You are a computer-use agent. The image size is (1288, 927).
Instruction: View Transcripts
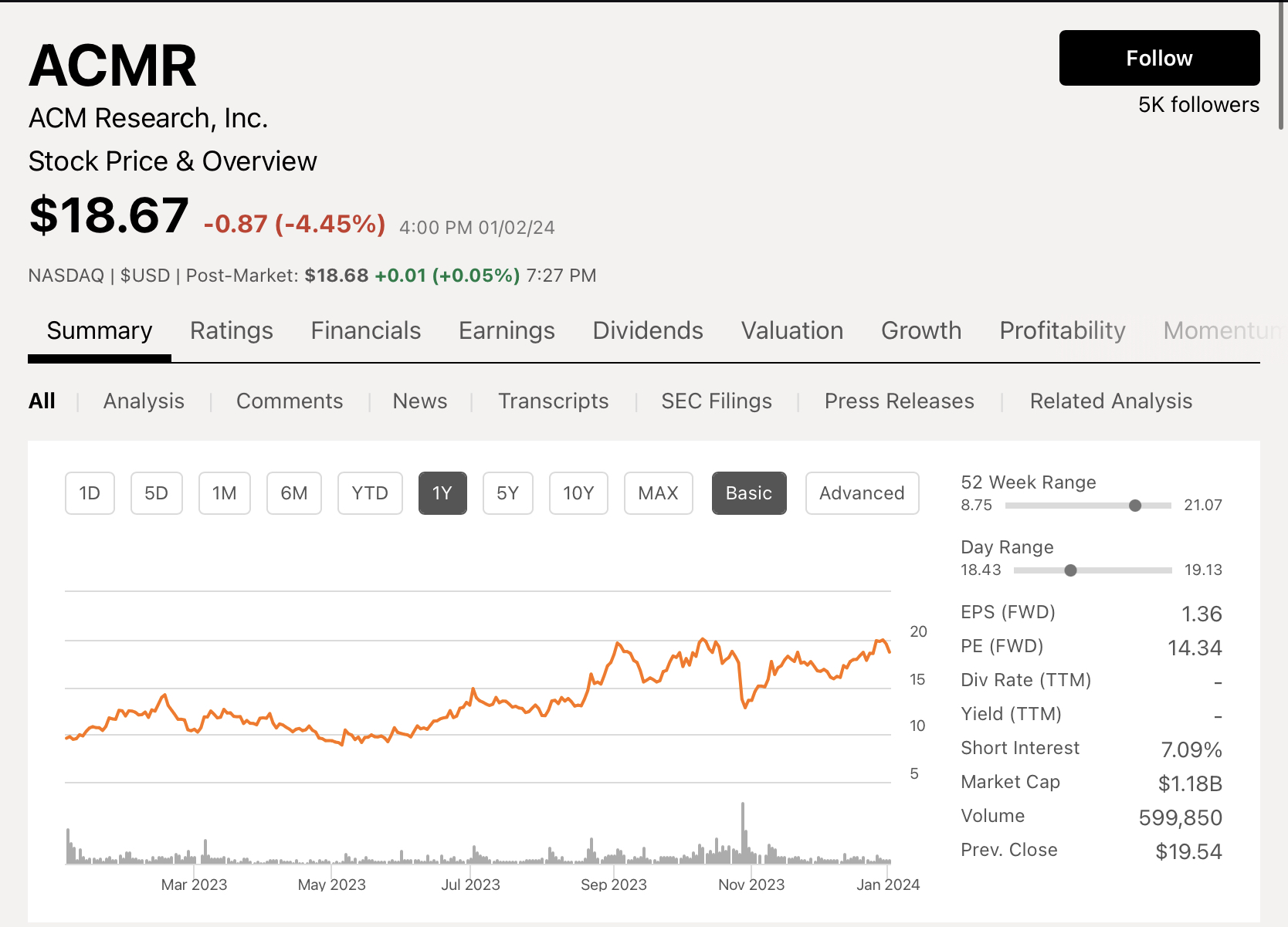pos(553,401)
